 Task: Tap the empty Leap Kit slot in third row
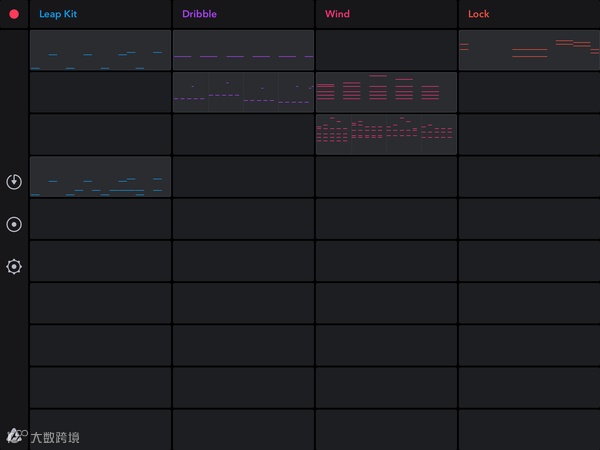coord(100,134)
